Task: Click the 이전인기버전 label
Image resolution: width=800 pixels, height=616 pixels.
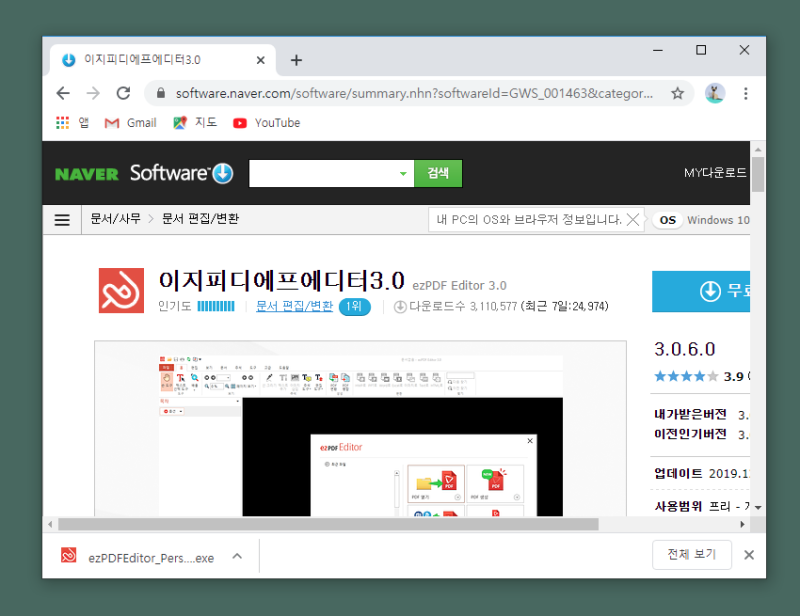Action: click(x=690, y=434)
